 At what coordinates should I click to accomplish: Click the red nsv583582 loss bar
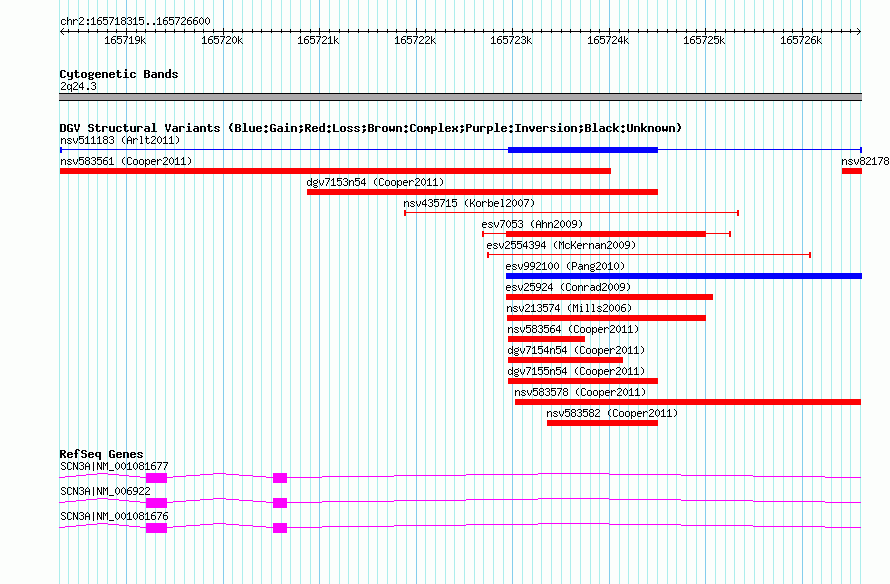click(602, 423)
